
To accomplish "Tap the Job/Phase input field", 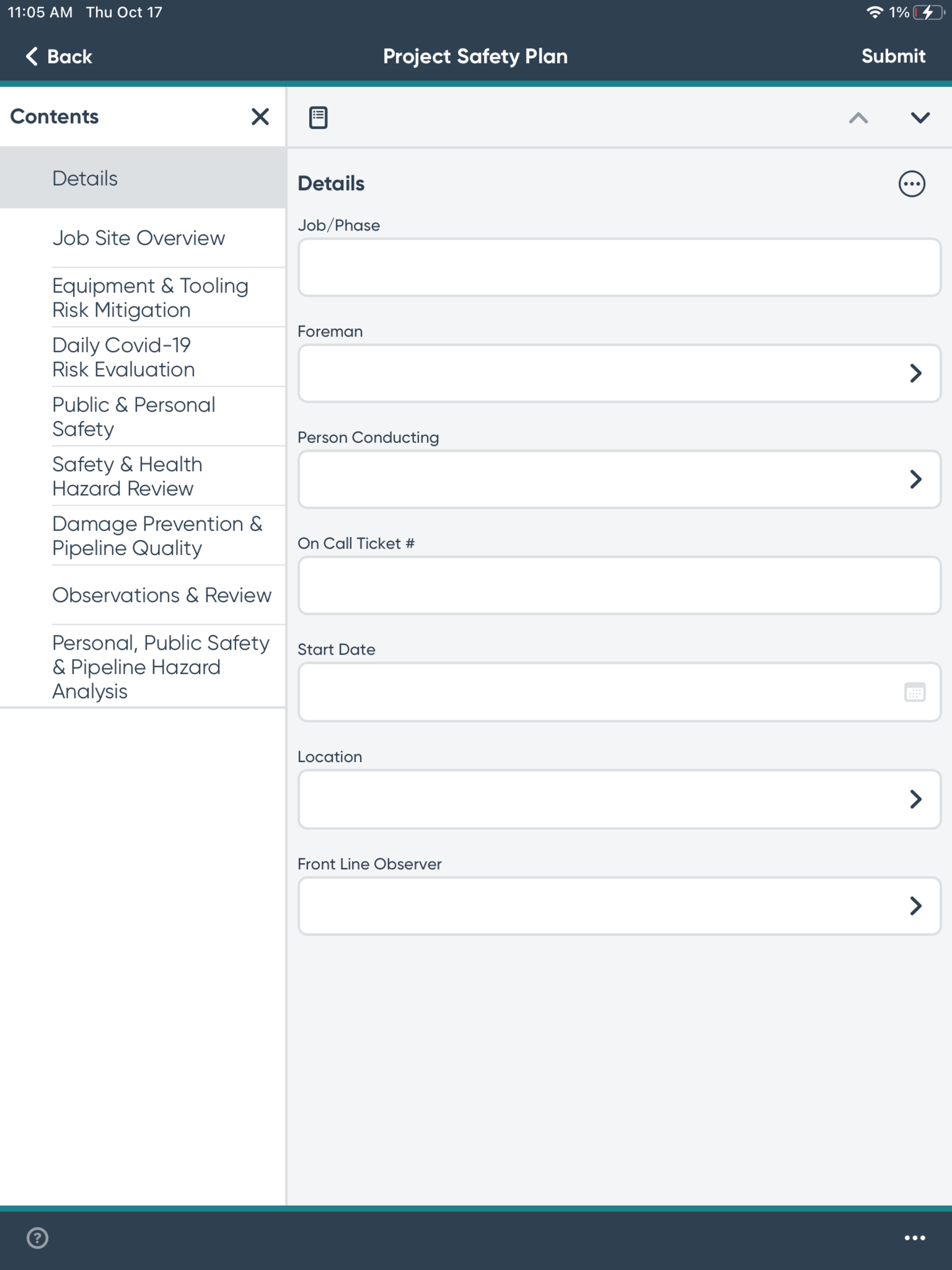I will [618, 268].
